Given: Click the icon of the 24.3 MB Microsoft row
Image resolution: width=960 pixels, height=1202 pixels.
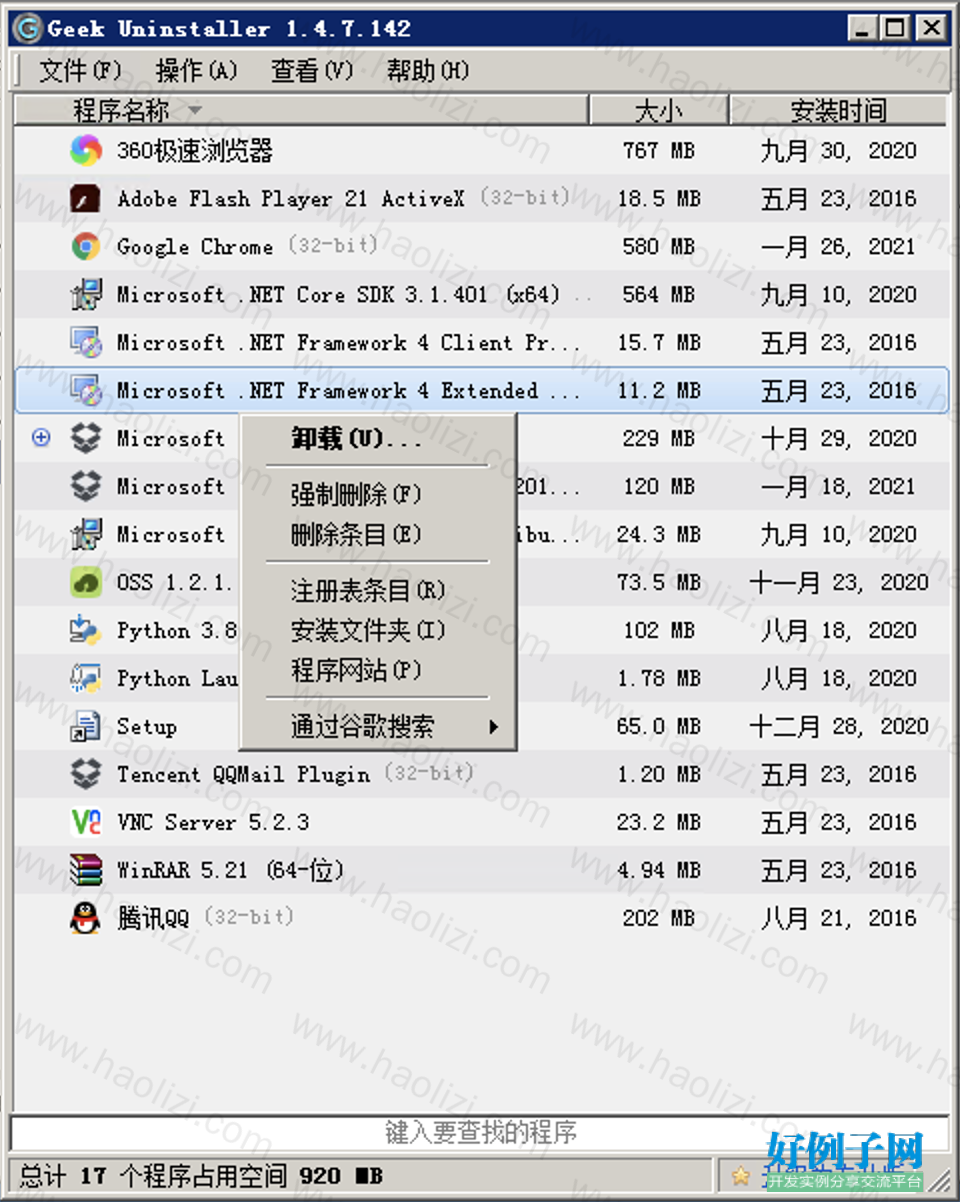Looking at the screenshot, I should (x=86, y=535).
